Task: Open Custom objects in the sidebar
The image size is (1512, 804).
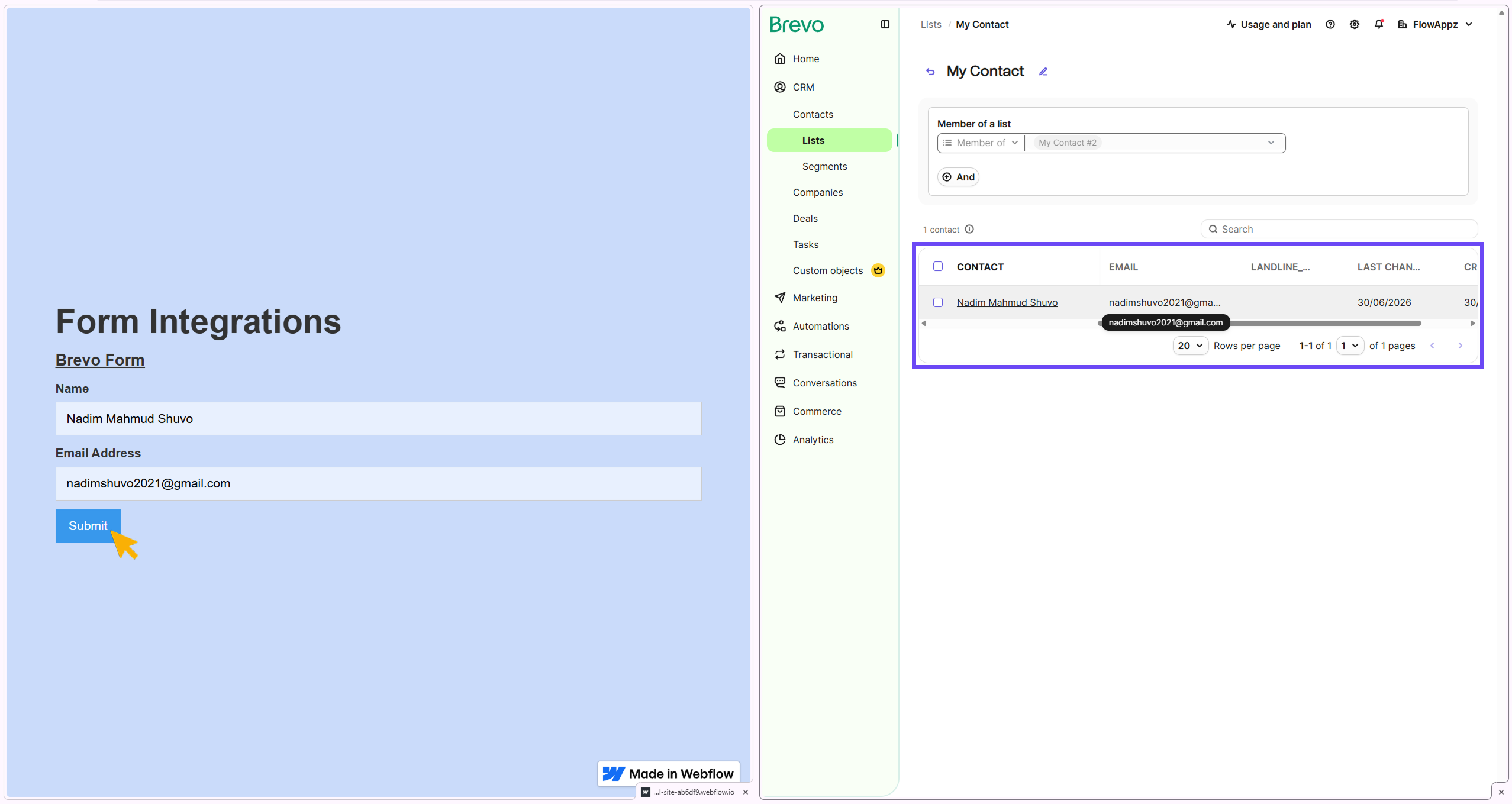Action: (x=827, y=270)
